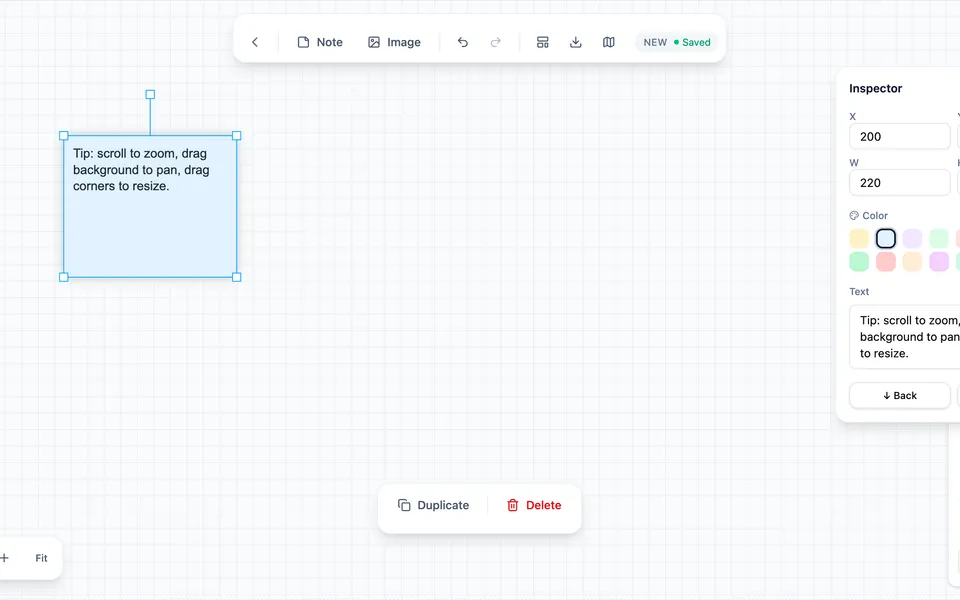Click the redo arrow icon
The image size is (960, 600).
pyautogui.click(x=496, y=42)
